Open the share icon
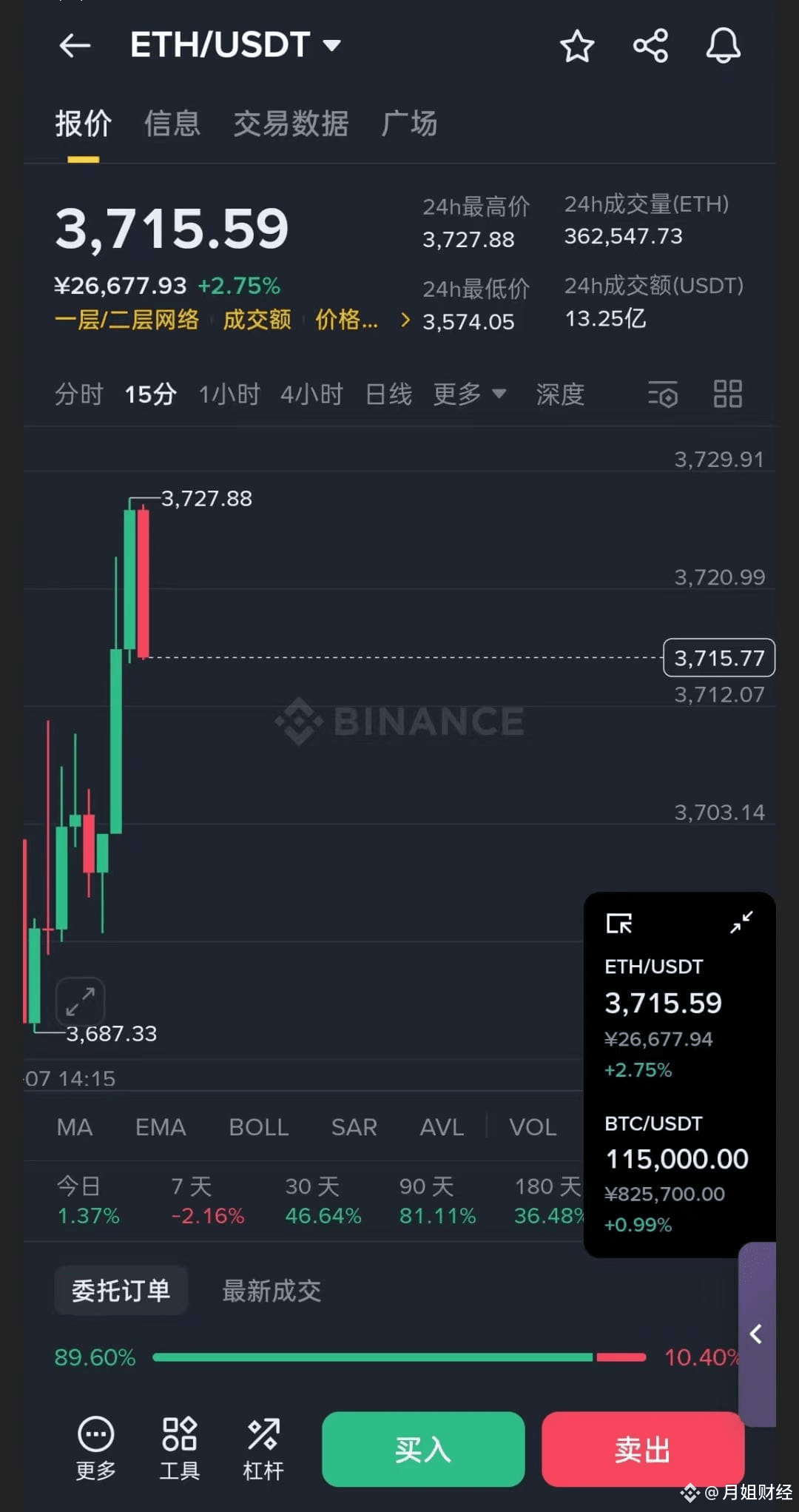 tap(651, 46)
